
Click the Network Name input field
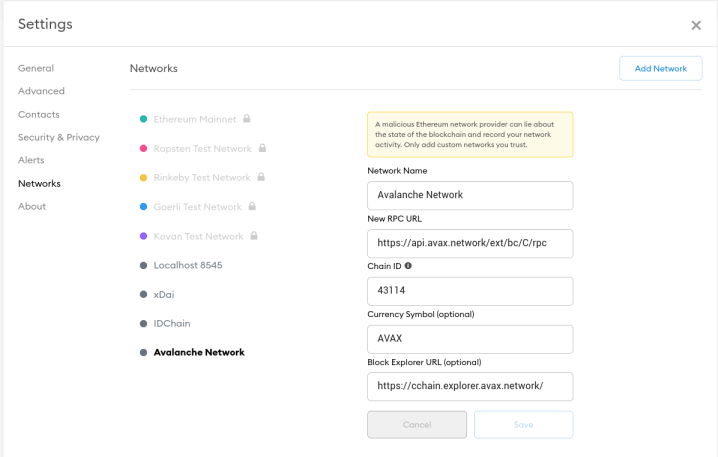point(470,196)
